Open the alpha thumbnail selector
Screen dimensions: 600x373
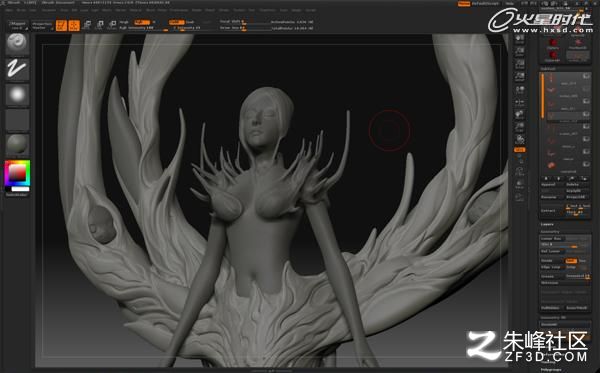coord(17,94)
